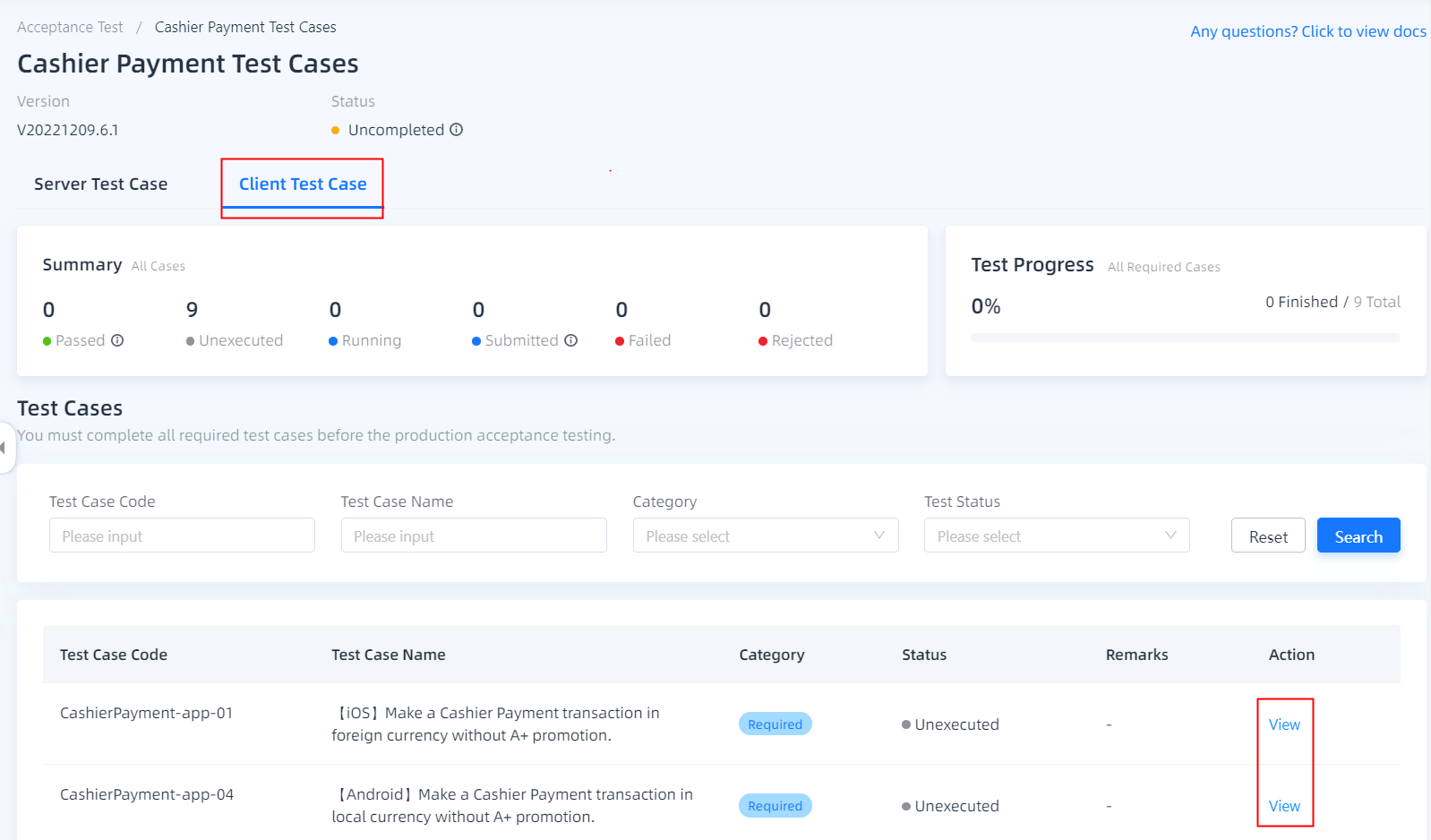Select the Client Test Case tab
Image resolution: width=1431 pixels, height=840 pixels.
tap(303, 184)
